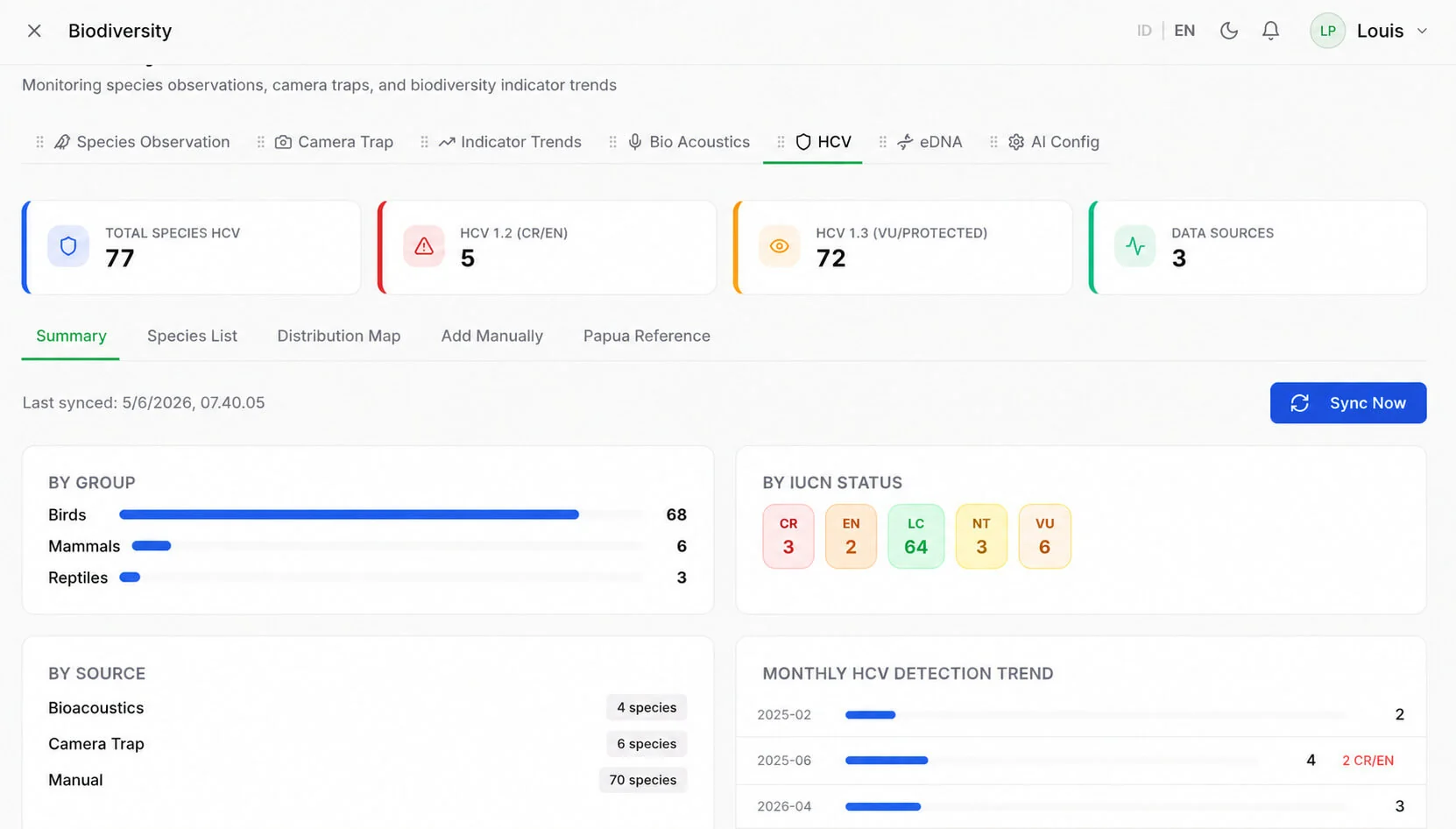Viewport: 1456px width, 829px height.
Task: Open the Indicator Trends tab
Action: coord(510,142)
